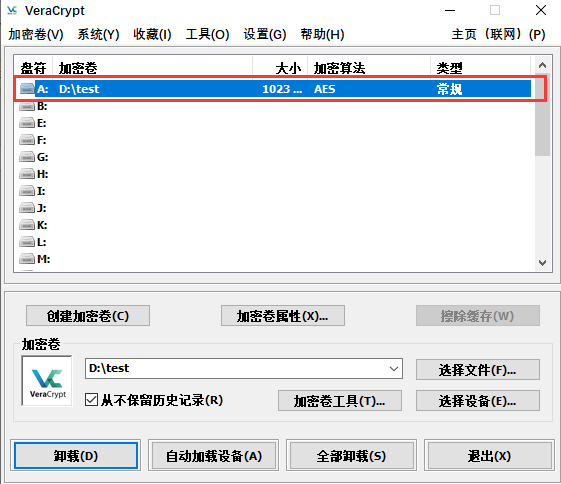This screenshot has width=561, height=484.
Task: Click the drive icon for A:
Action: pyautogui.click(x=27, y=88)
